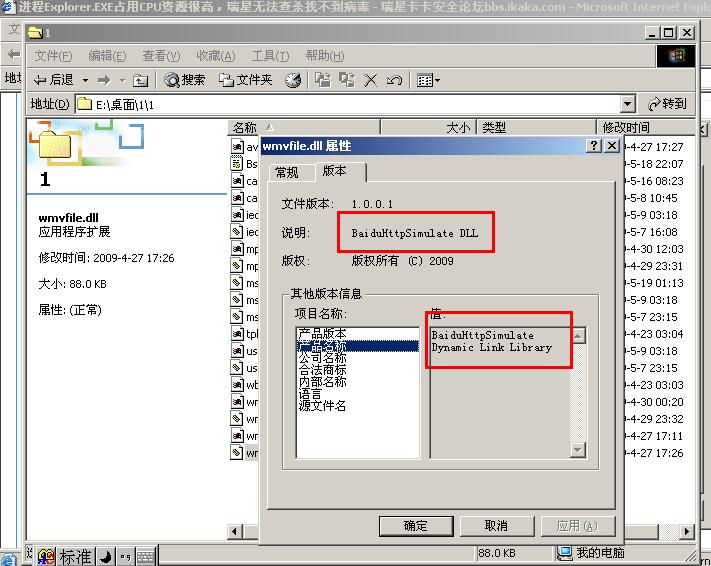Click the Cancel (取消) button
711x566 pixels.
(x=496, y=526)
